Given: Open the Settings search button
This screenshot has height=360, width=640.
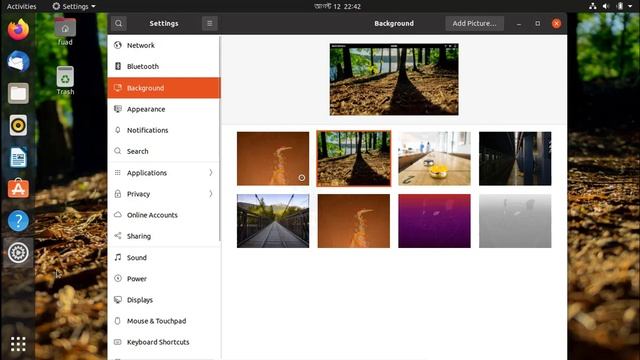Looking at the screenshot, I should (118, 23).
